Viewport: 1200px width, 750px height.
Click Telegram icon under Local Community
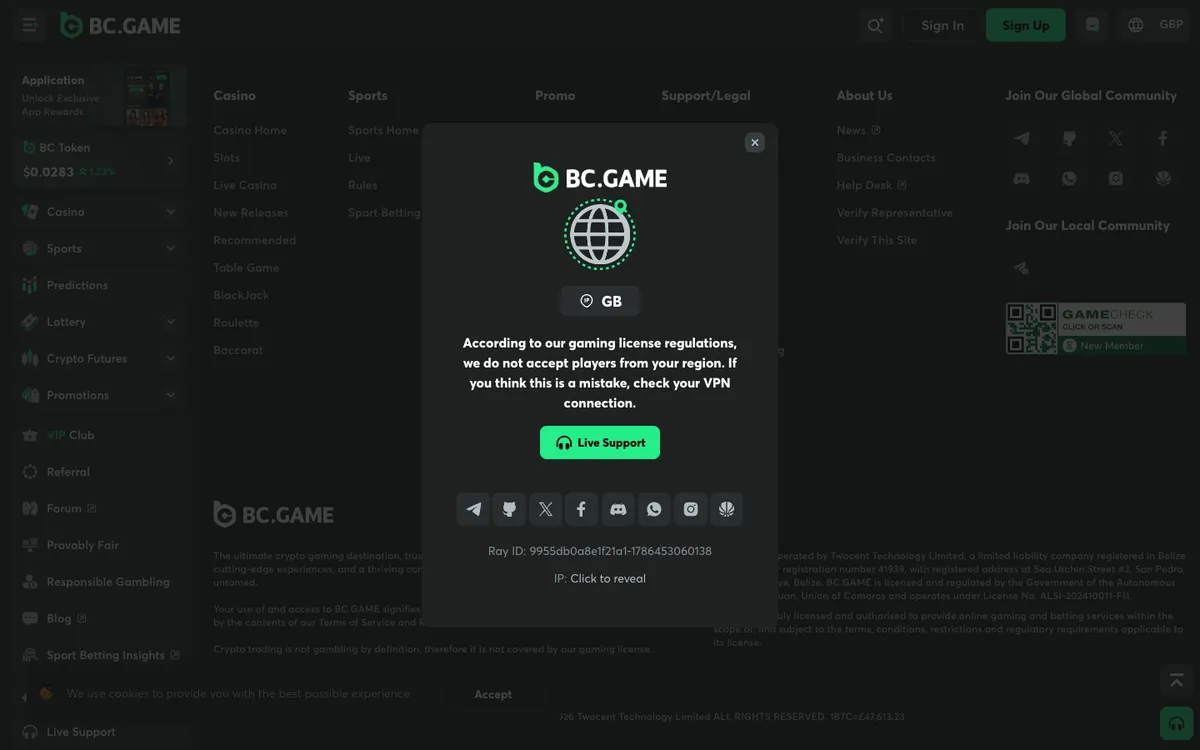[1021, 268]
